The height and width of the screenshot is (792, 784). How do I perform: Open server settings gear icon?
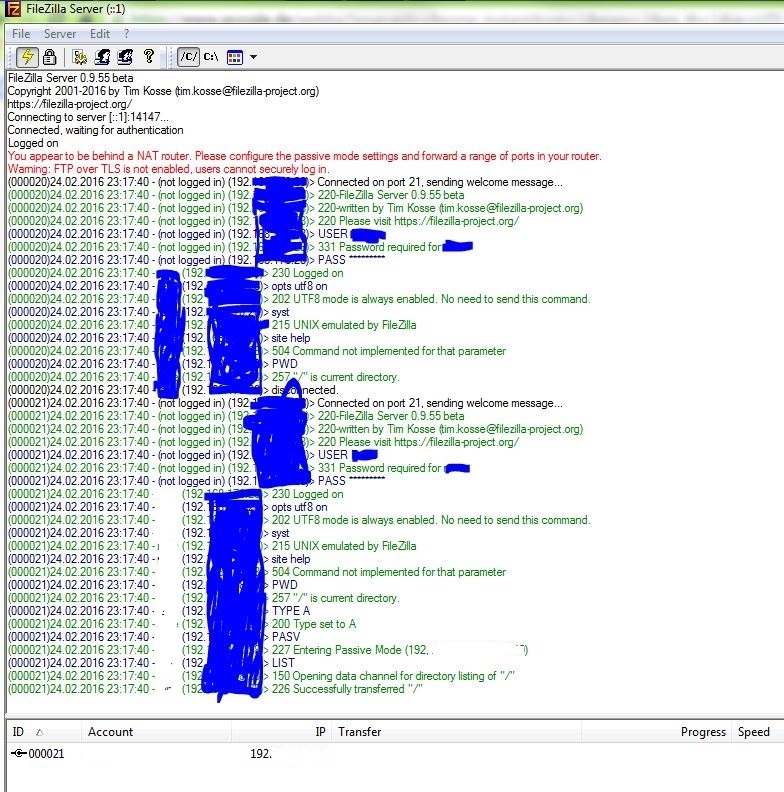pos(79,57)
